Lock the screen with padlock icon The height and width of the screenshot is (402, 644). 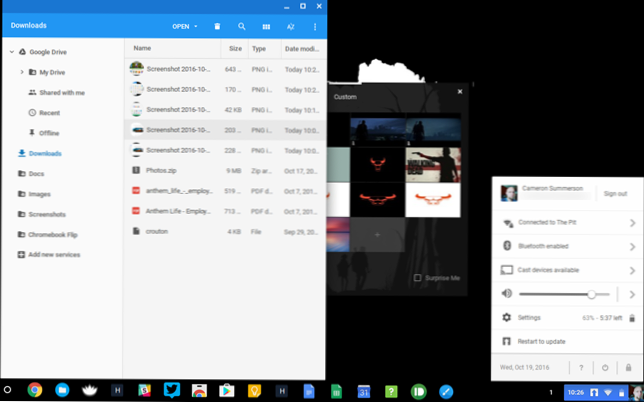click(629, 368)
